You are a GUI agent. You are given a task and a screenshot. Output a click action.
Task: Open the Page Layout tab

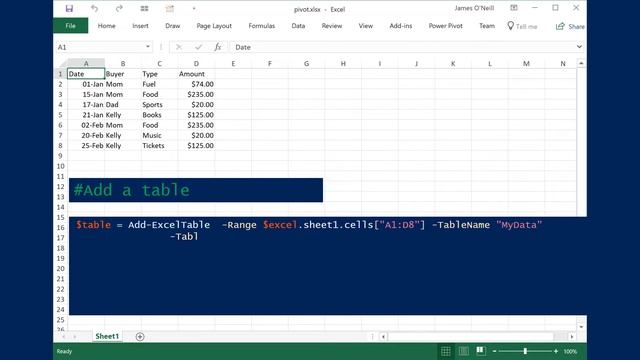pos(214,26)
